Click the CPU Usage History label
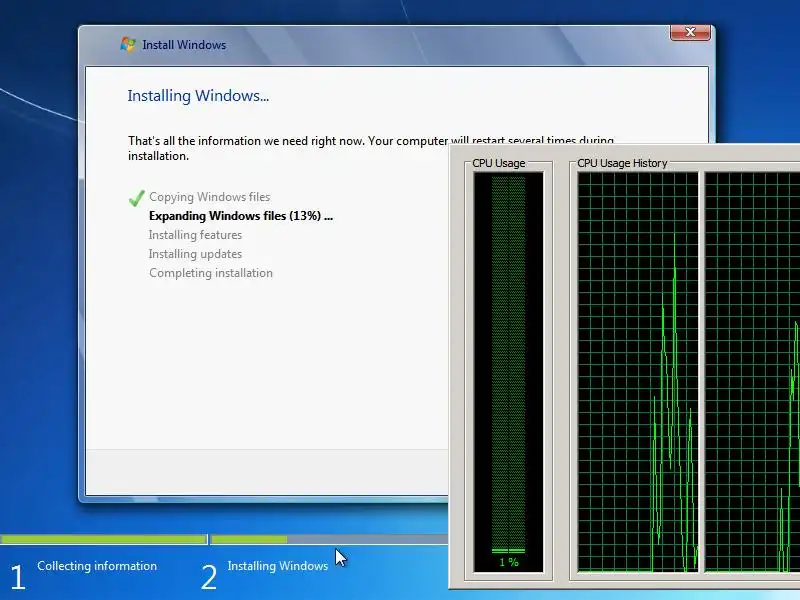Image resolution: width=800 pixels, height=600 pixels. pos(622,163)
